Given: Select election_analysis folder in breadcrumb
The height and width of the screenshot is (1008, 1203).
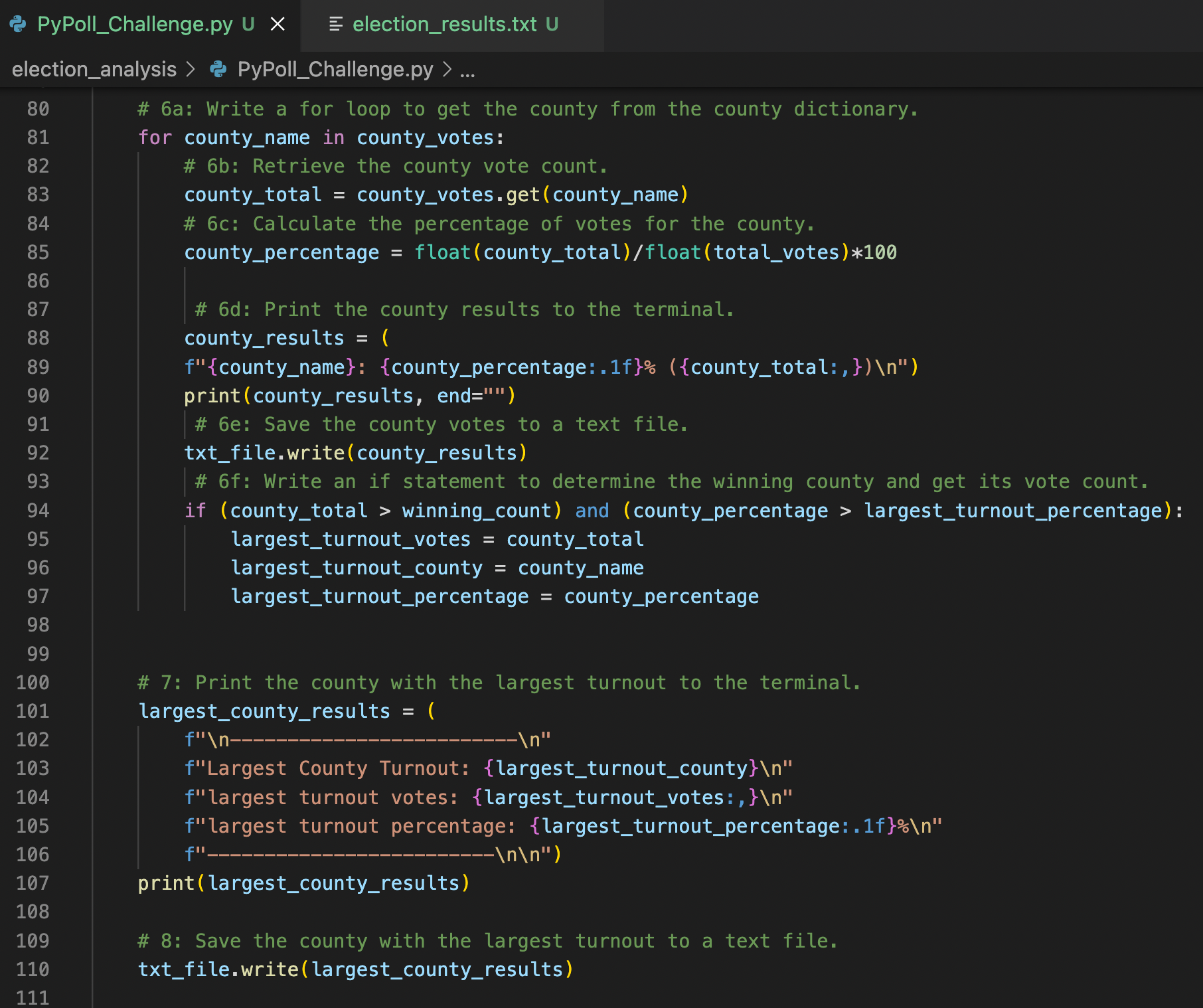Looking at the screenshot, I should (x=94, y=69).
